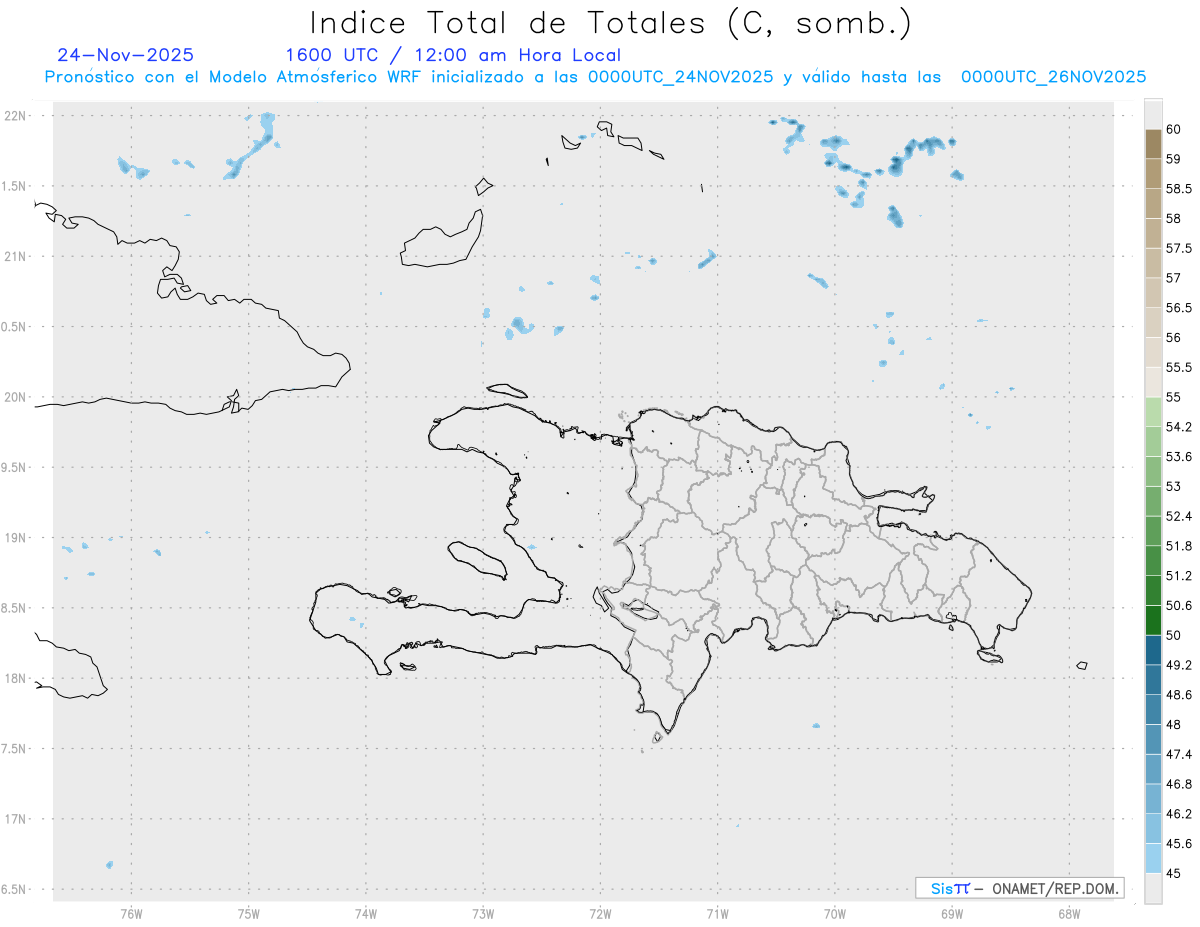Viewport: 1200px width, 927px height.
Task: Click the colorbar label '56.5'
Action: click(1179, 308)
